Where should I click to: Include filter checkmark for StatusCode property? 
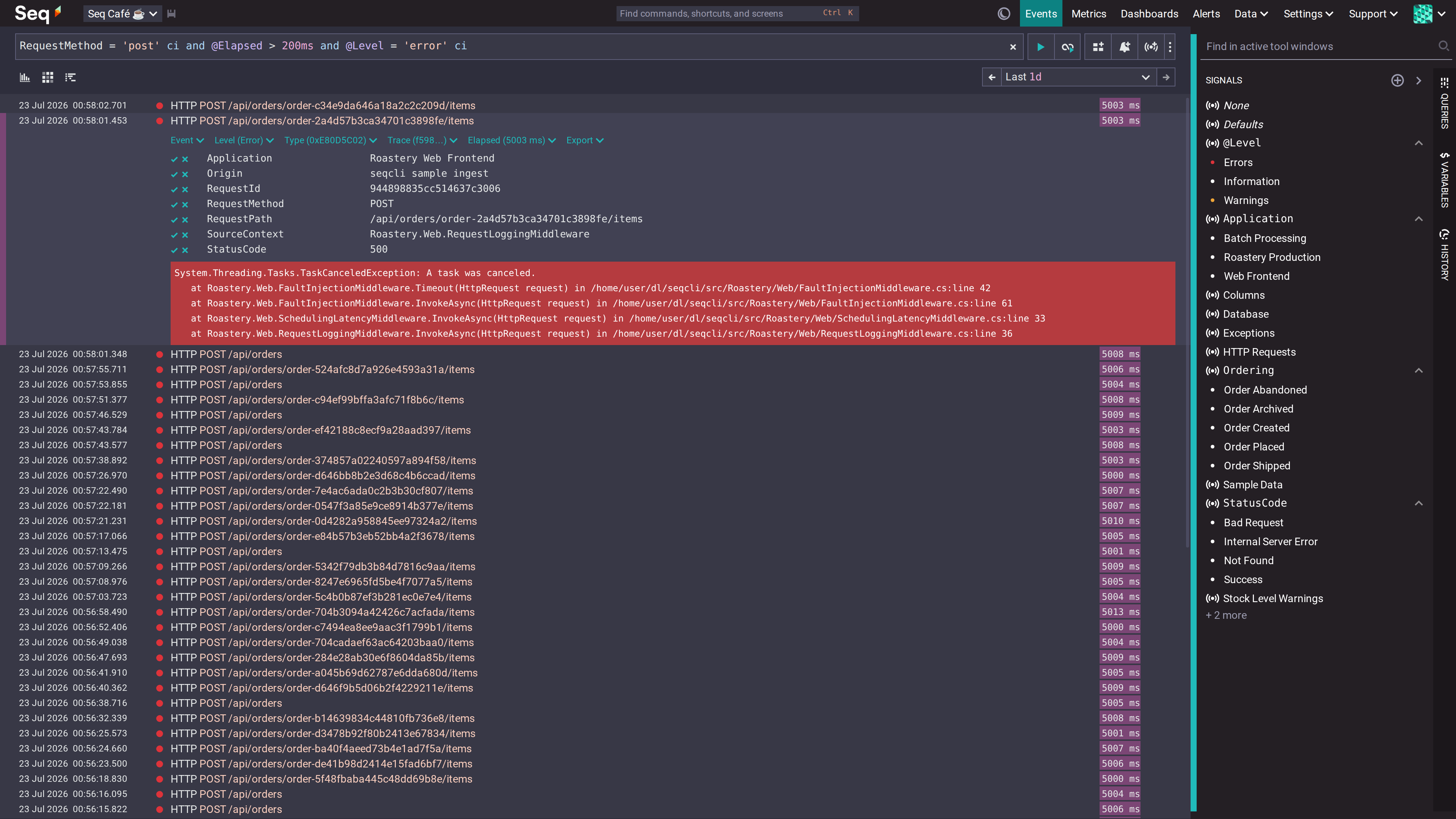click(175, 250)
